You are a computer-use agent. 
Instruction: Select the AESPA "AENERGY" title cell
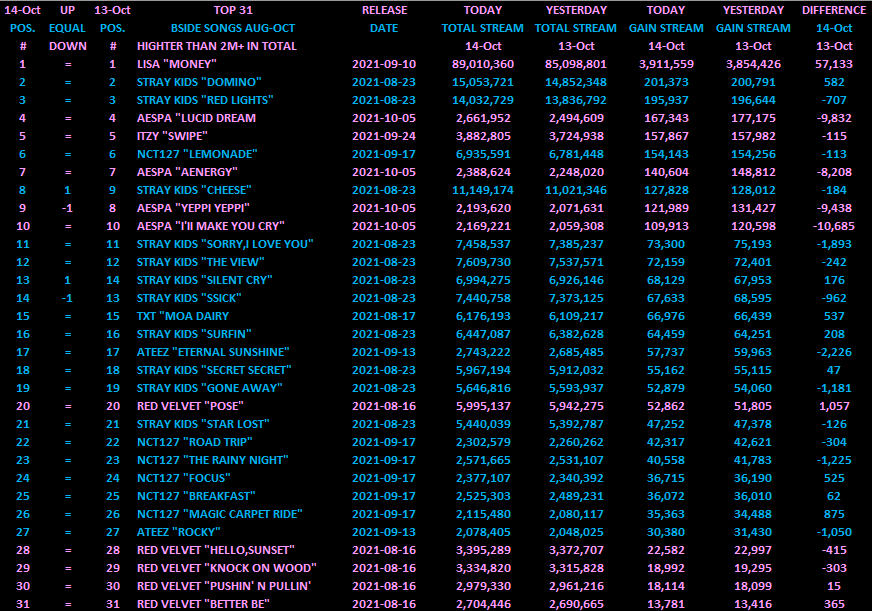point(187,172)
